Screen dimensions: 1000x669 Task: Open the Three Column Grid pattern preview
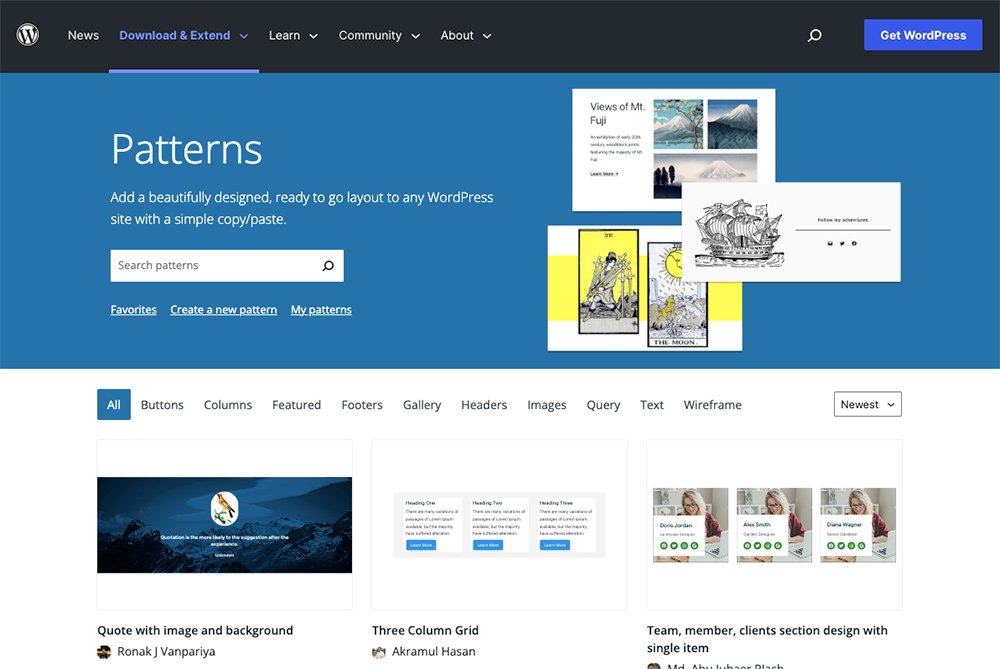point(499,524)
